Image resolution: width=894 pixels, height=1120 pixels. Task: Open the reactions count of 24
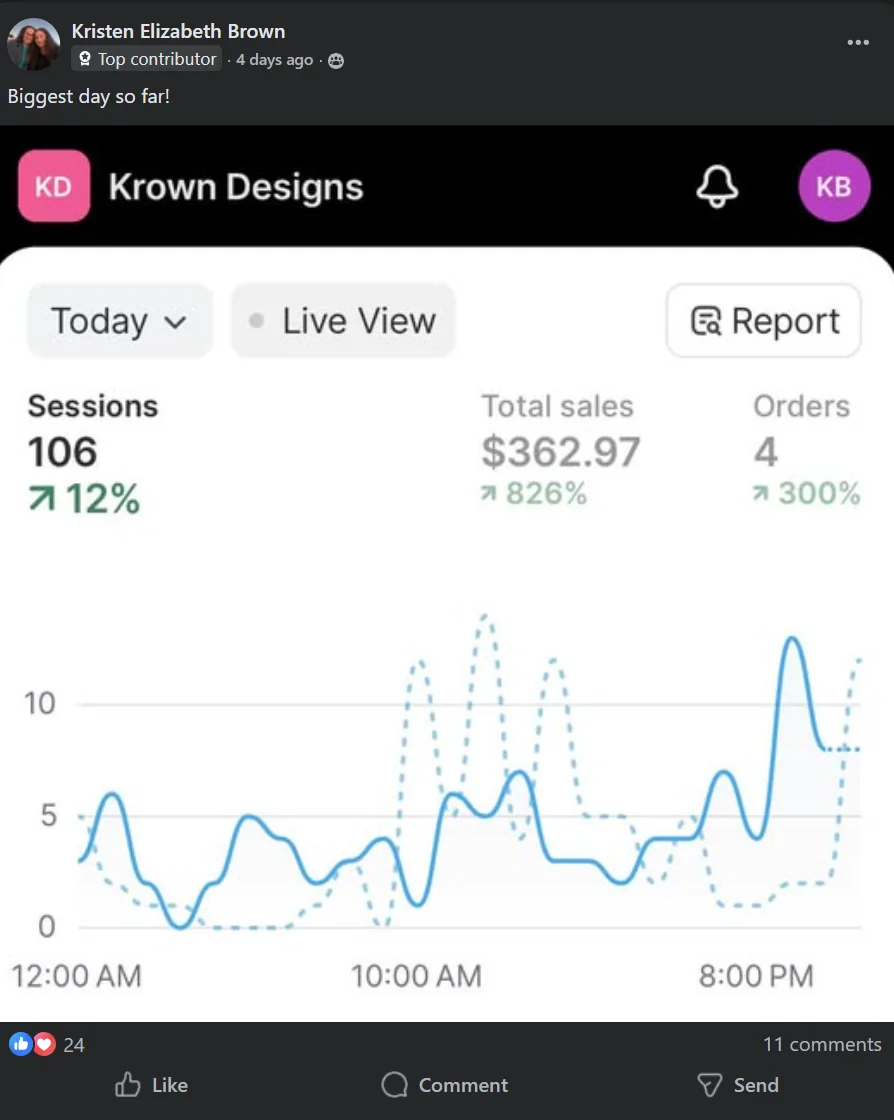74,1045
